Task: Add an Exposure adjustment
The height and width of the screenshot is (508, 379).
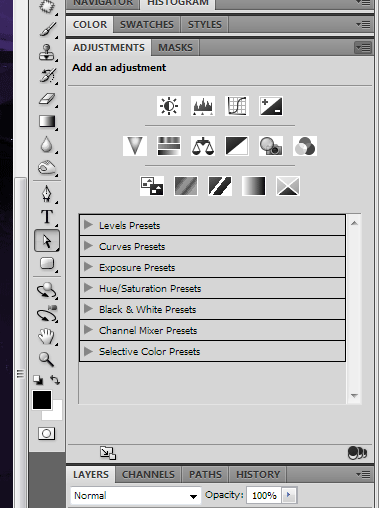Action: click(x=271, y=106)
